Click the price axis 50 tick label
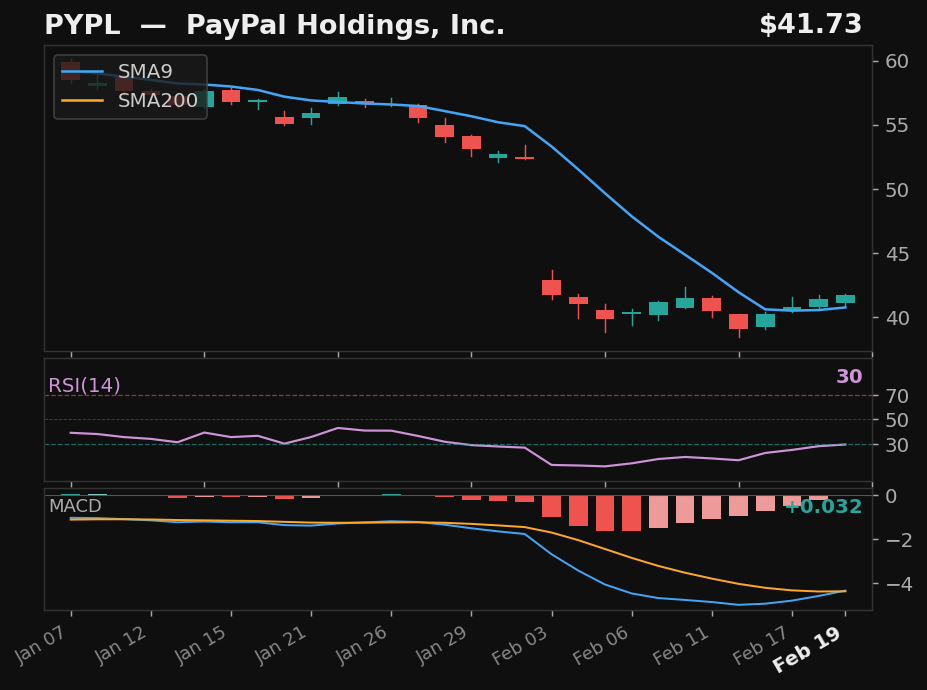Screen dimensions: 927x690 coord(897,190)
